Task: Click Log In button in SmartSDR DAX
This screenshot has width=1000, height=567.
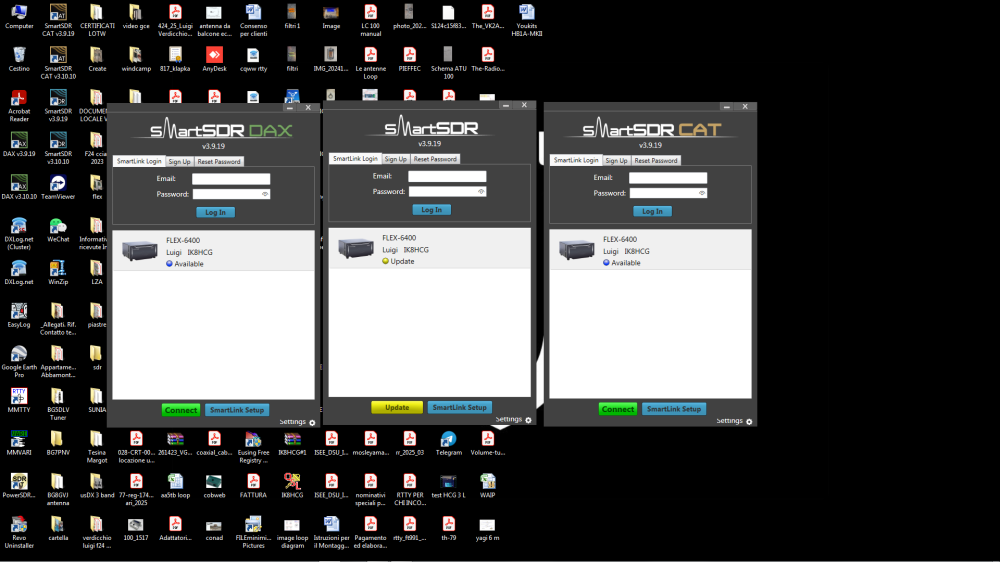Action: (x=216, y=212)
